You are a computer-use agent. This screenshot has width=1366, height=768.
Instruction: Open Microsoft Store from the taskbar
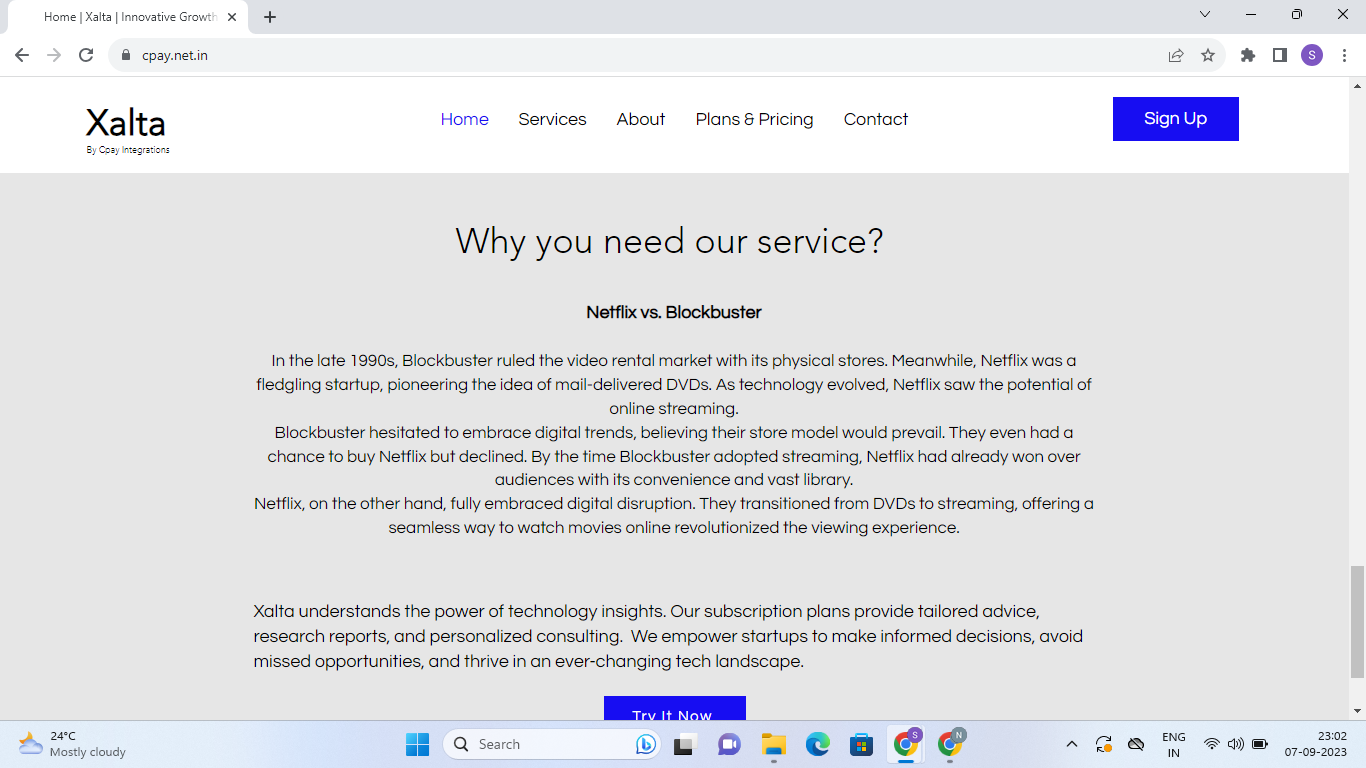[x=862, y=744]
